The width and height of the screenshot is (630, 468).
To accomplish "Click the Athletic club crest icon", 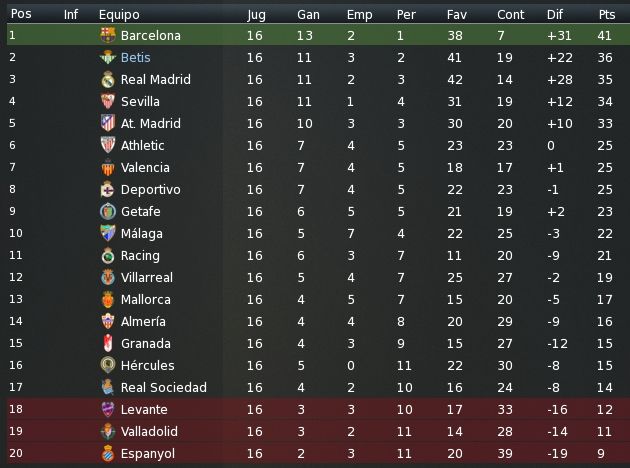I will click(108, 145).
